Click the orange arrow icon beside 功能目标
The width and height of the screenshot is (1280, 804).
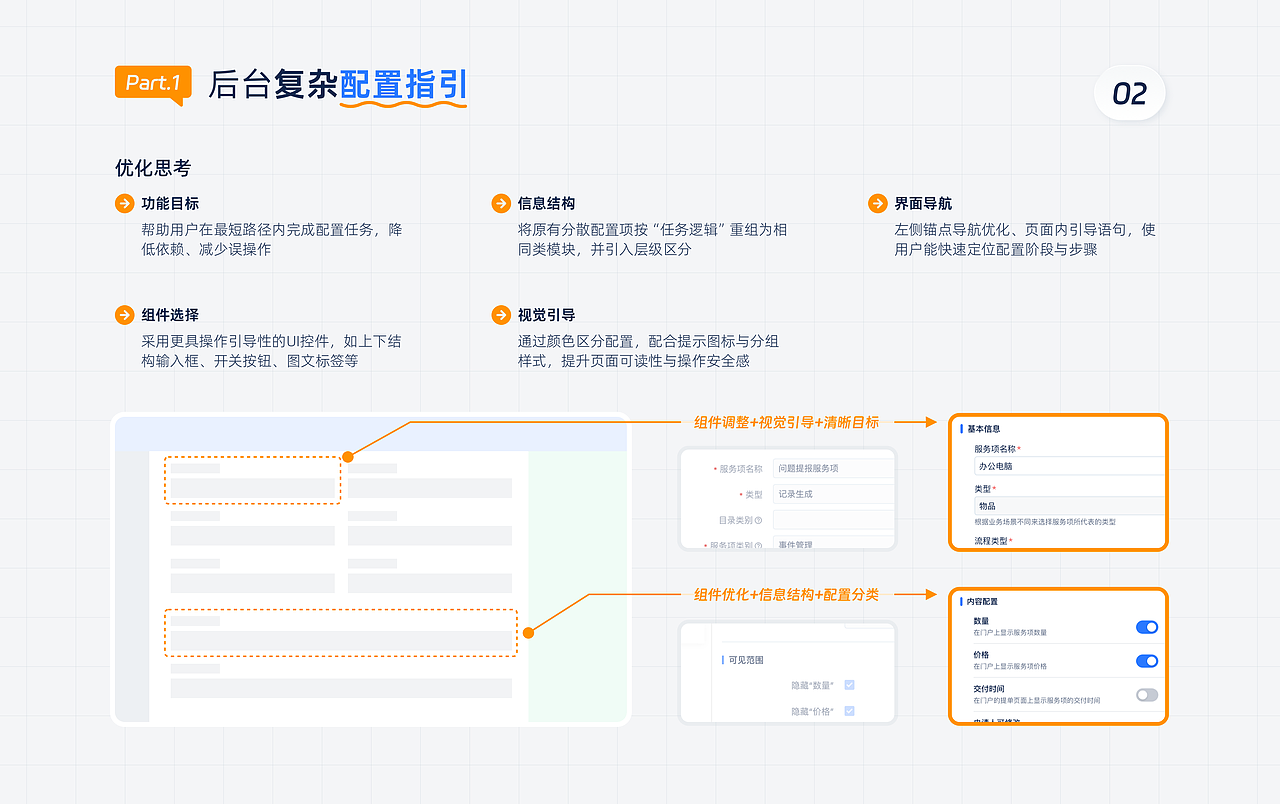coord(124,203)
